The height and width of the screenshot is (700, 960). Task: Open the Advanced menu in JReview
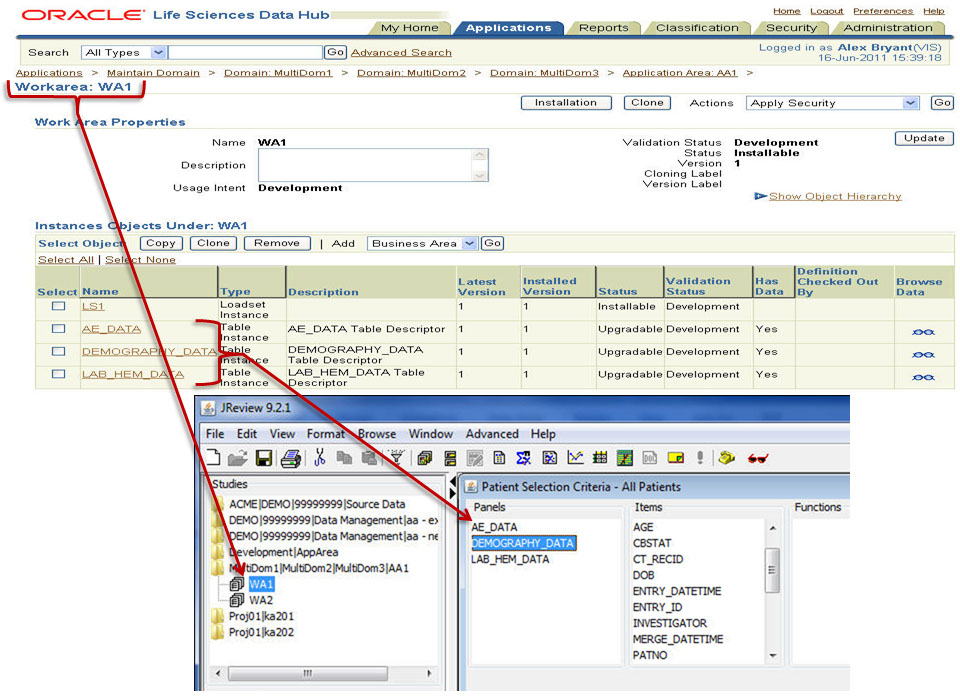(492, 434)
